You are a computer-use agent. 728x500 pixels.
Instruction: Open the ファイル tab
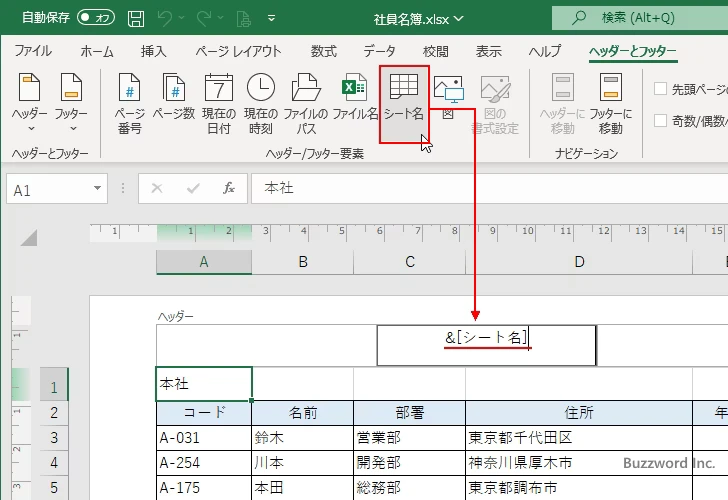tap(33, 51)
